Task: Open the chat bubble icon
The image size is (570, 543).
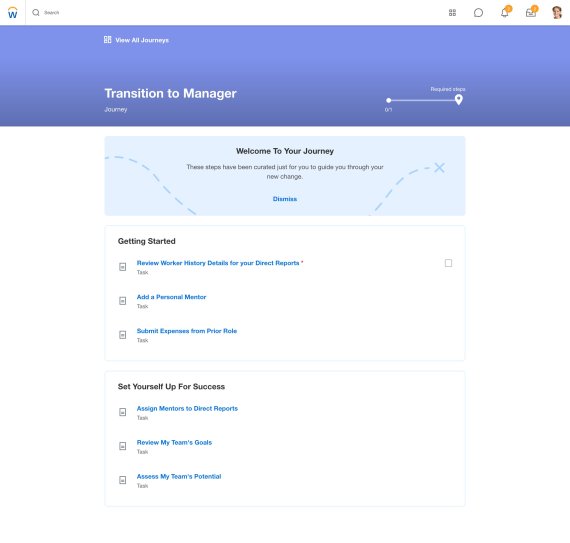Action: pos(478,13)
